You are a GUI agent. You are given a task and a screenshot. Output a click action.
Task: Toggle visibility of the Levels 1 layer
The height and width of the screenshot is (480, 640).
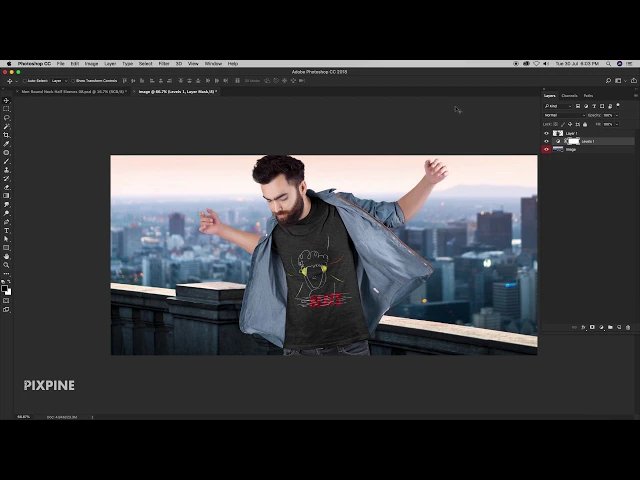click(x=546, y=141)
